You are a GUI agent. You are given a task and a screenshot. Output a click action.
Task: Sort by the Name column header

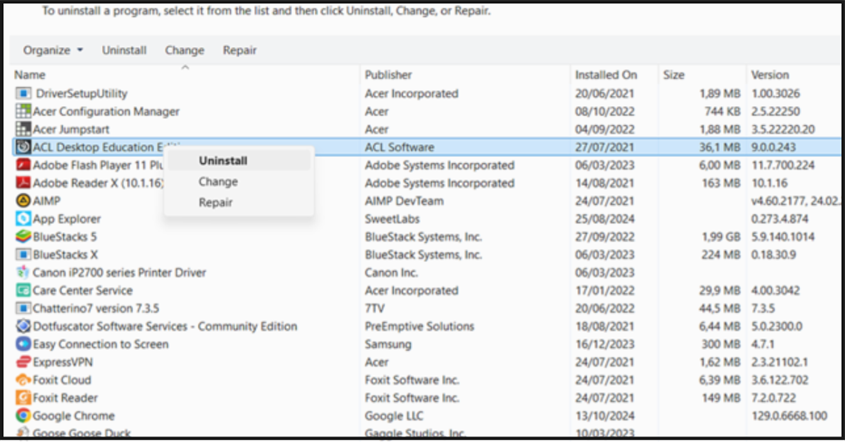click(x=30, y=75)
